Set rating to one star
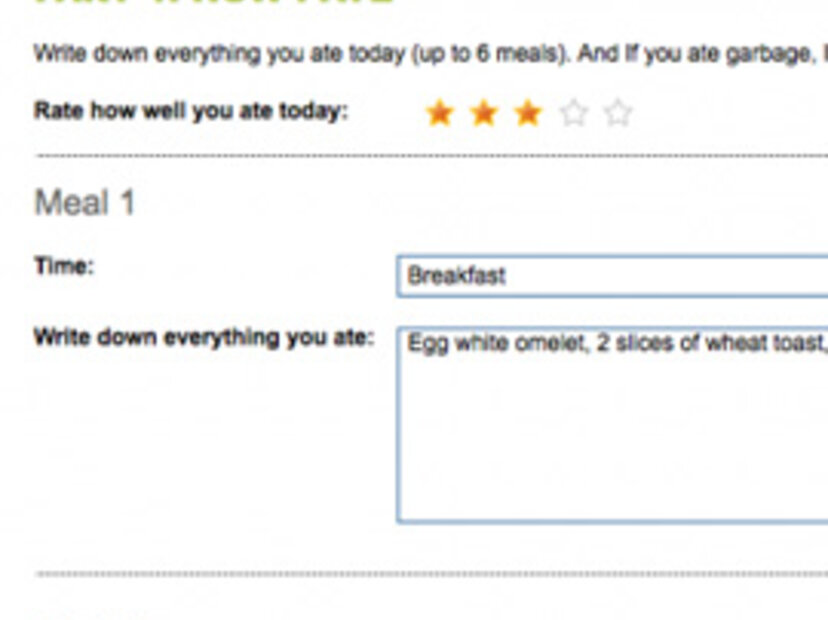The height and width of the screenshot is (620, 828). click(439, 113)
